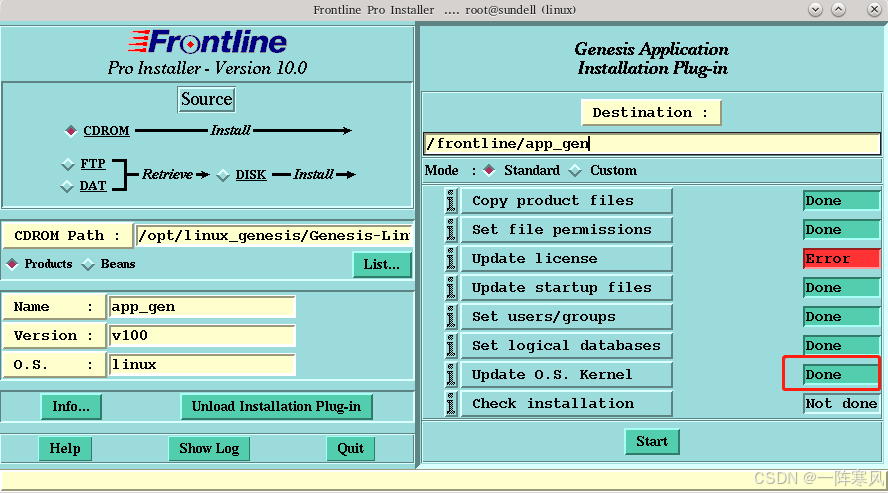The width and height of the screenshot is (888, 493).
Task: Select DAT as retrieve source
Action: [67, 186]
